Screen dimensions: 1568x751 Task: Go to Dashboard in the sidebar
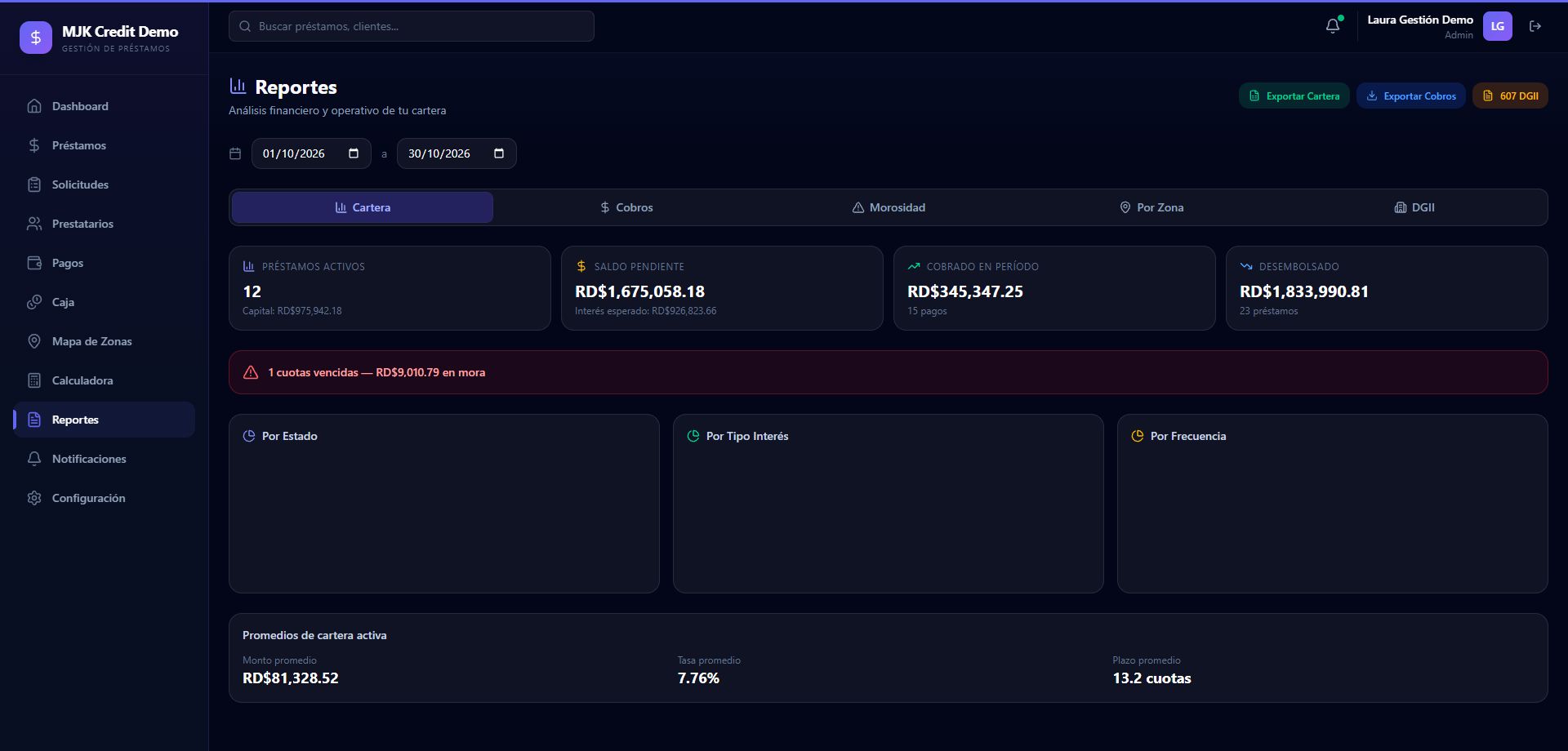click(105, 106)
